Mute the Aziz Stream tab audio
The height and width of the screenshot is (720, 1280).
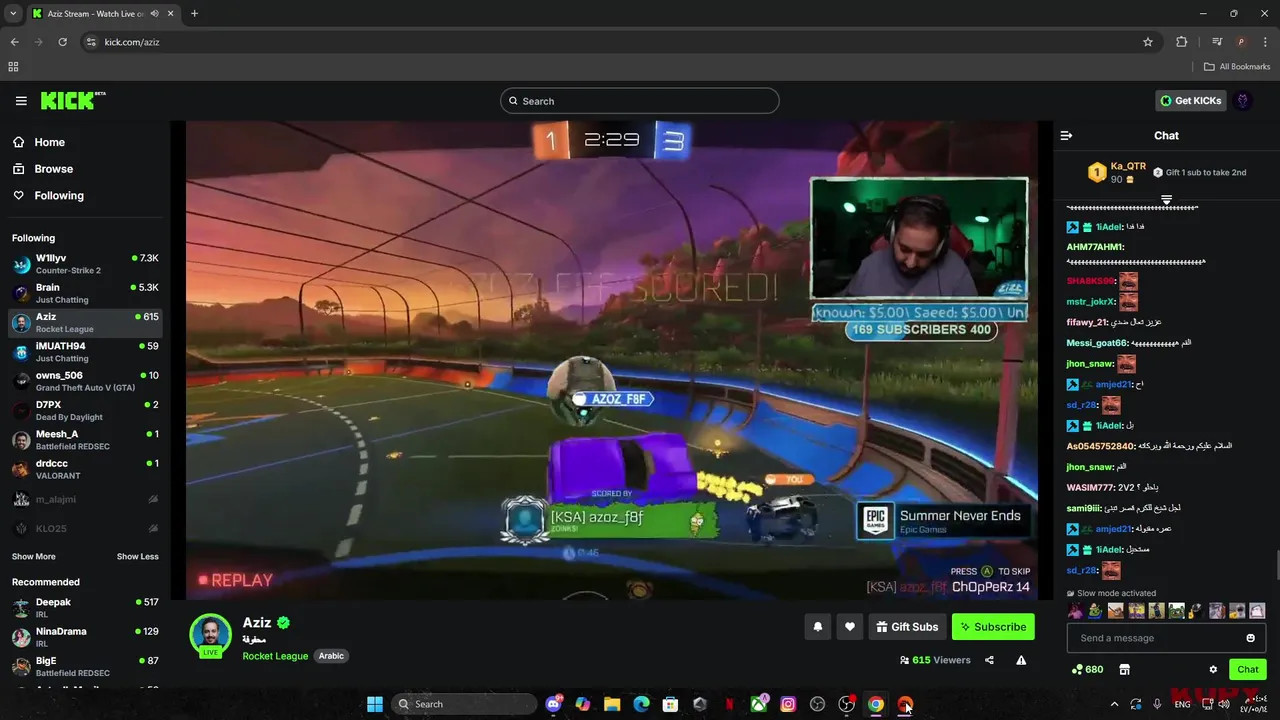pyautogui.click(x=155, y=14)
